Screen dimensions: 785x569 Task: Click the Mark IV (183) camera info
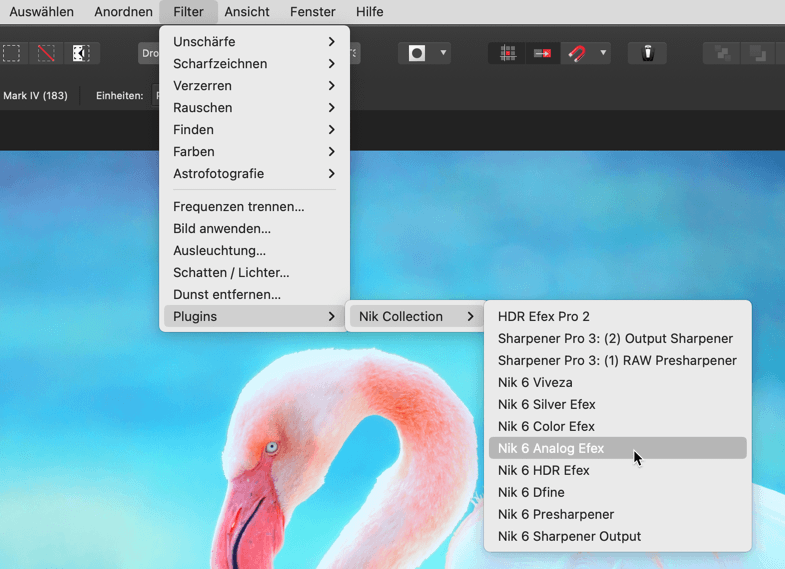(35, 96)
